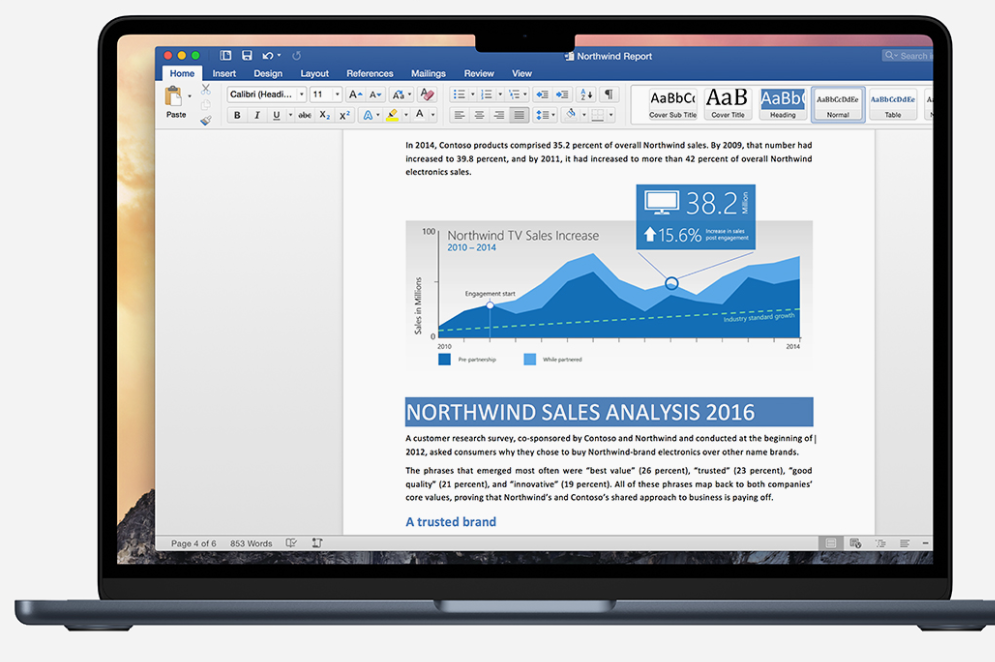Open the font name dropdown
Viewport: 995px width, 662px height.
[301, 94]
